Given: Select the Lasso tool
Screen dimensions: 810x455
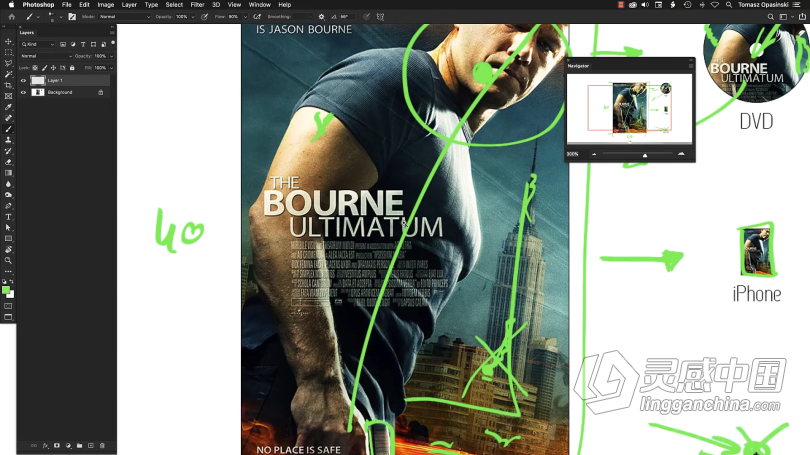Looking at the screenshot, I should click(x=8, y=63).
